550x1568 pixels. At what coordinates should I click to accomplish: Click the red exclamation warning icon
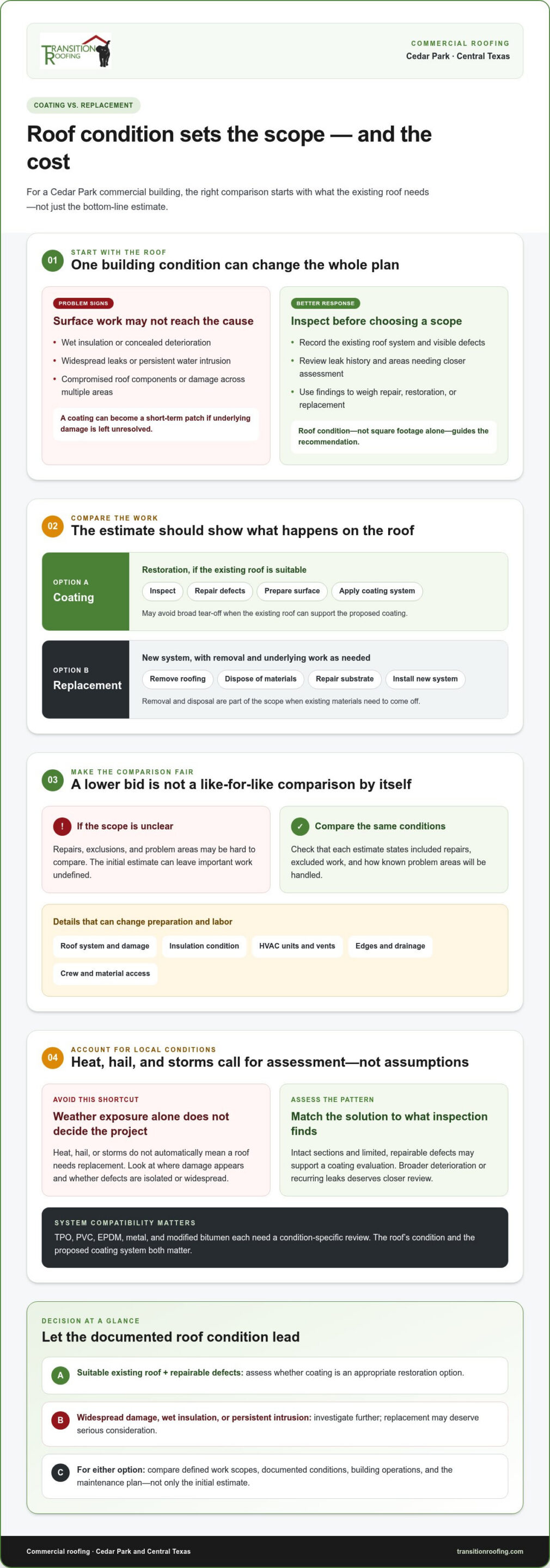pos(62,826)
